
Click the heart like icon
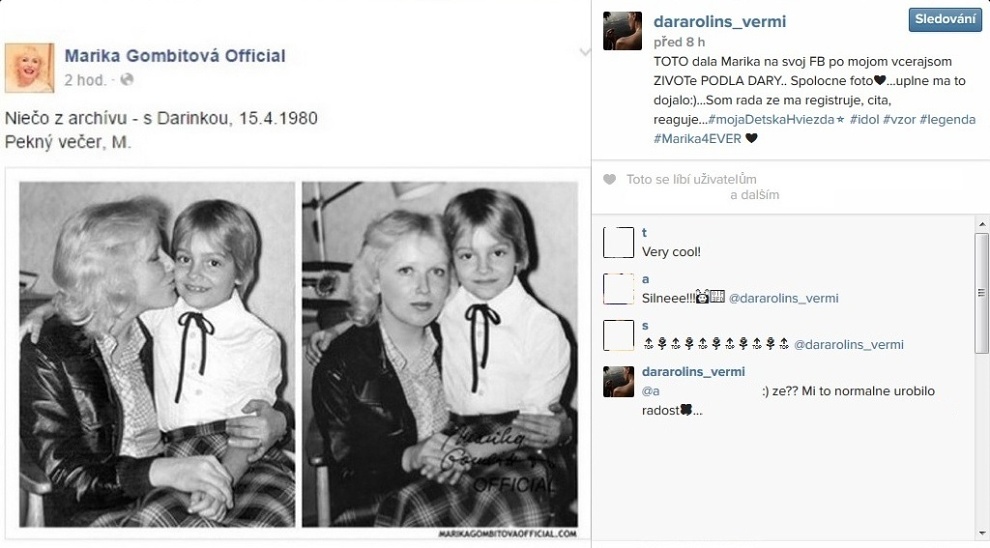(609, 179)
